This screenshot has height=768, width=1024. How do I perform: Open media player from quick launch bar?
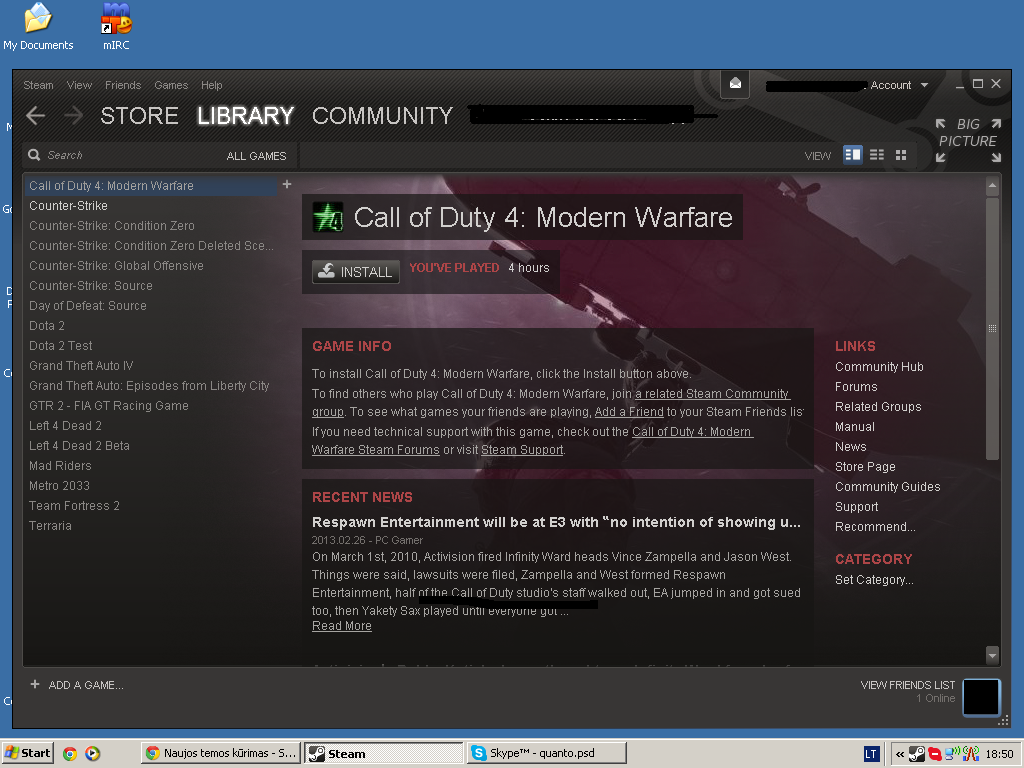click(93, 754)
